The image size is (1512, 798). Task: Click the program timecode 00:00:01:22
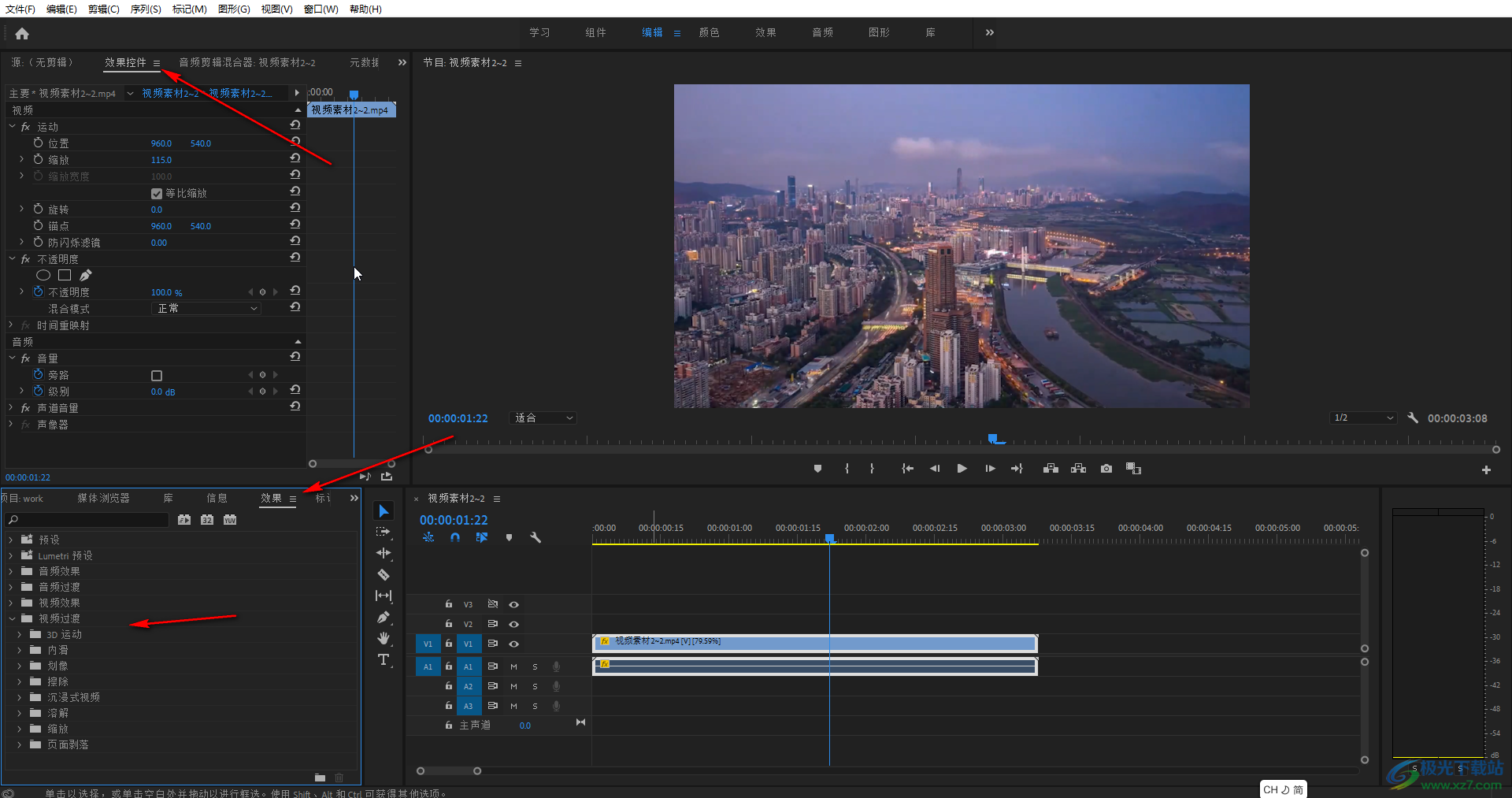coord(458,418)
